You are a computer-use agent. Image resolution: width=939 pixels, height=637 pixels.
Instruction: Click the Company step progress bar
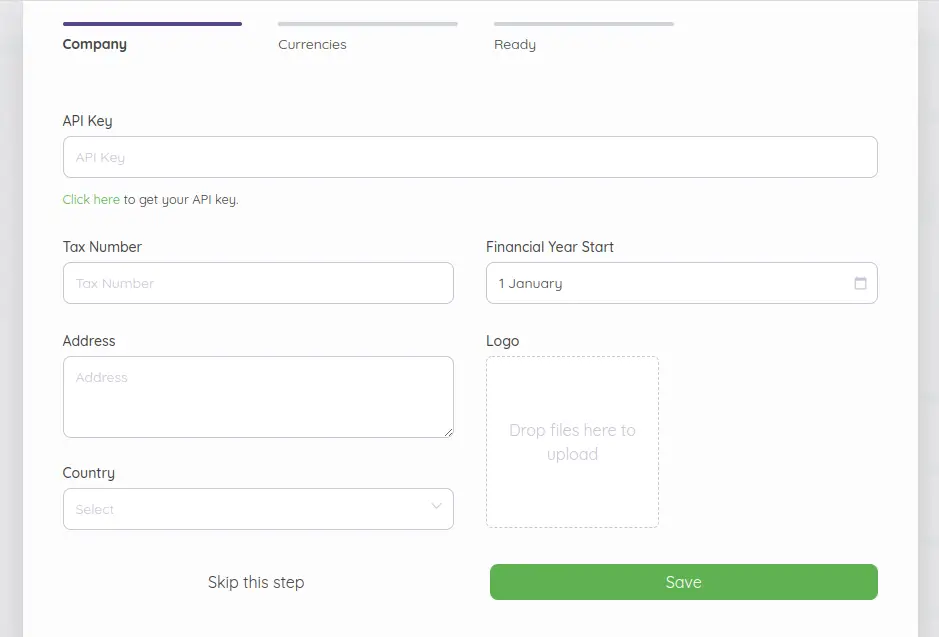pyautogui.click(x=152, y=24)
